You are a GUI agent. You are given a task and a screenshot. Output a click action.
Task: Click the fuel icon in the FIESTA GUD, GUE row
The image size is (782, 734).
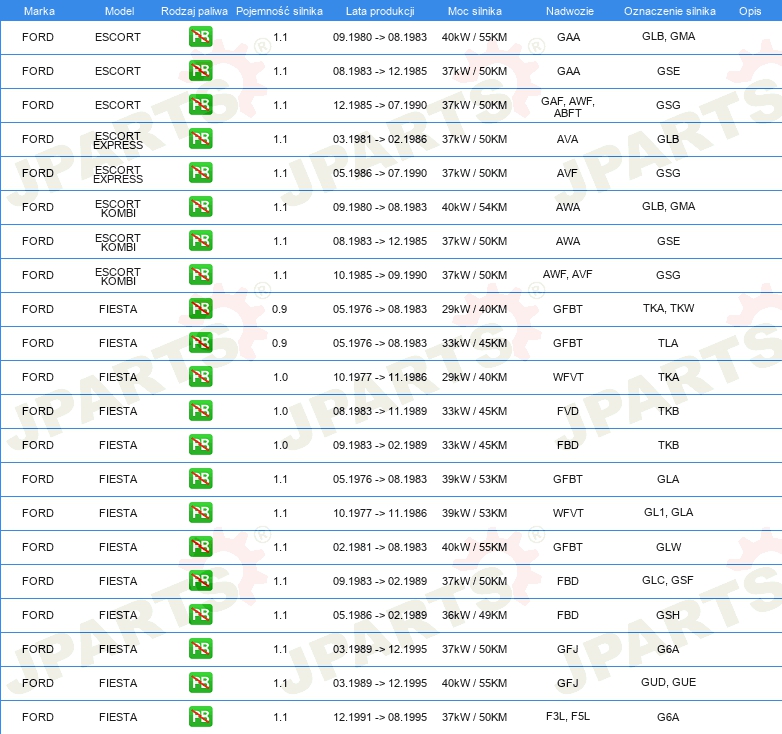(x=200, y=683)
